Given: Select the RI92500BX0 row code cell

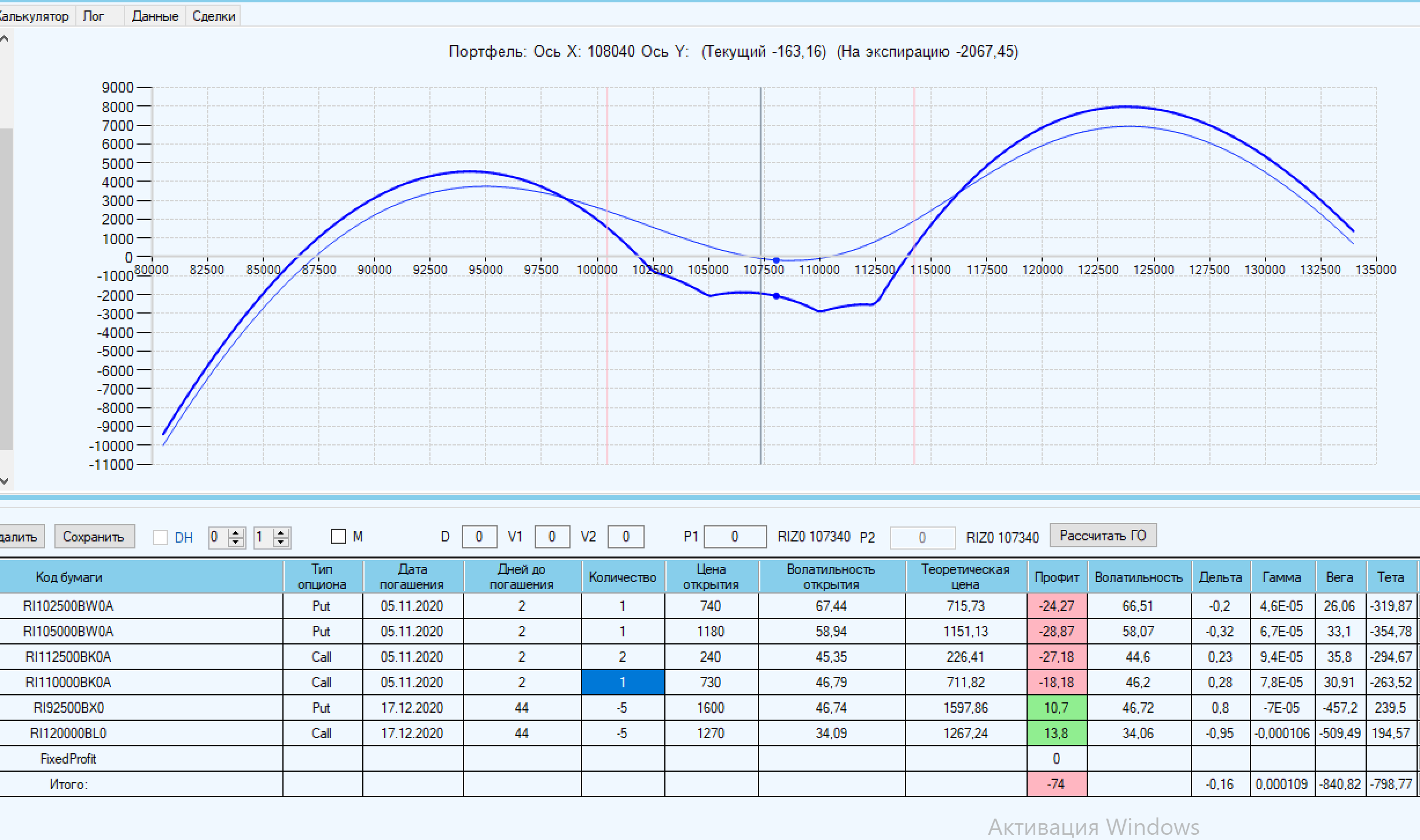Looking at the screenshot, I should 68,708.
